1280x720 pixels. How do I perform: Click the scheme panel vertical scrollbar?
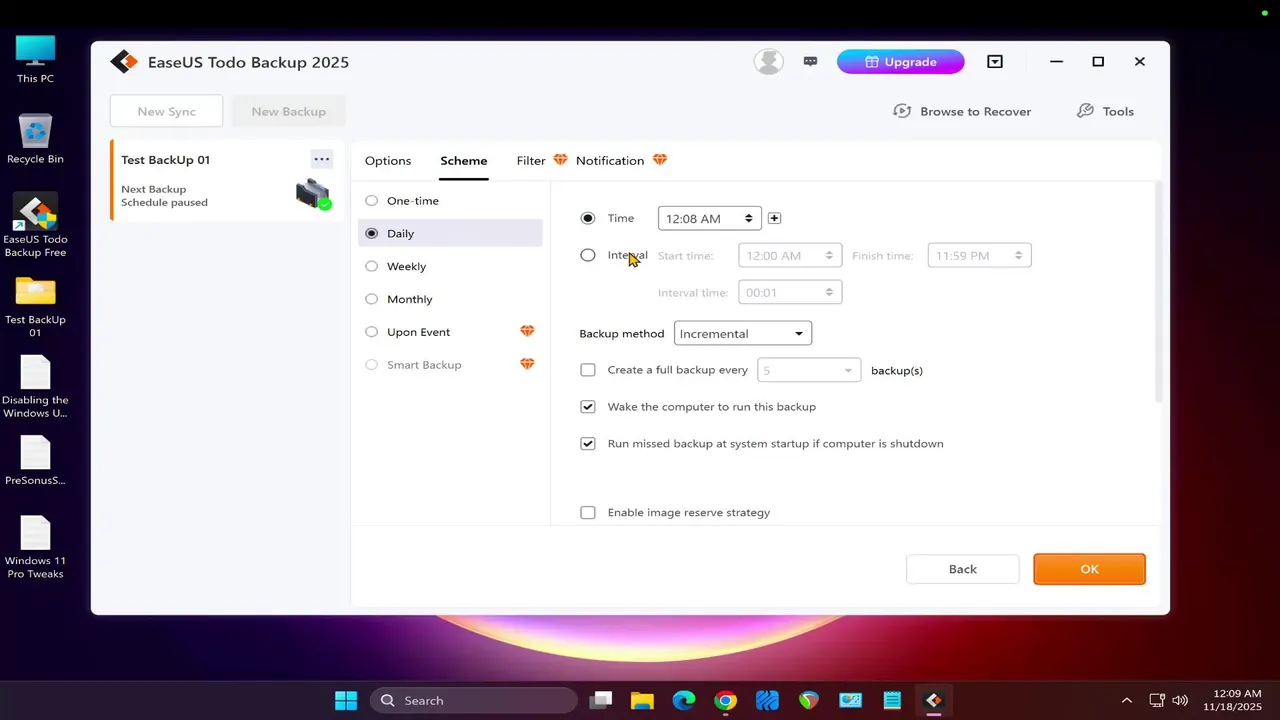(x=1157, y=292)
